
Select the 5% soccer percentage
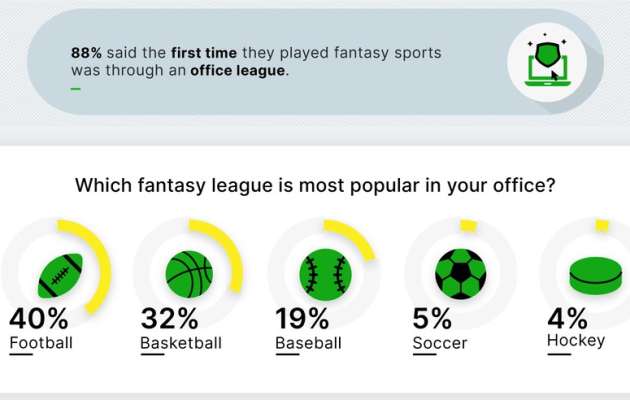tap(432, 320)
